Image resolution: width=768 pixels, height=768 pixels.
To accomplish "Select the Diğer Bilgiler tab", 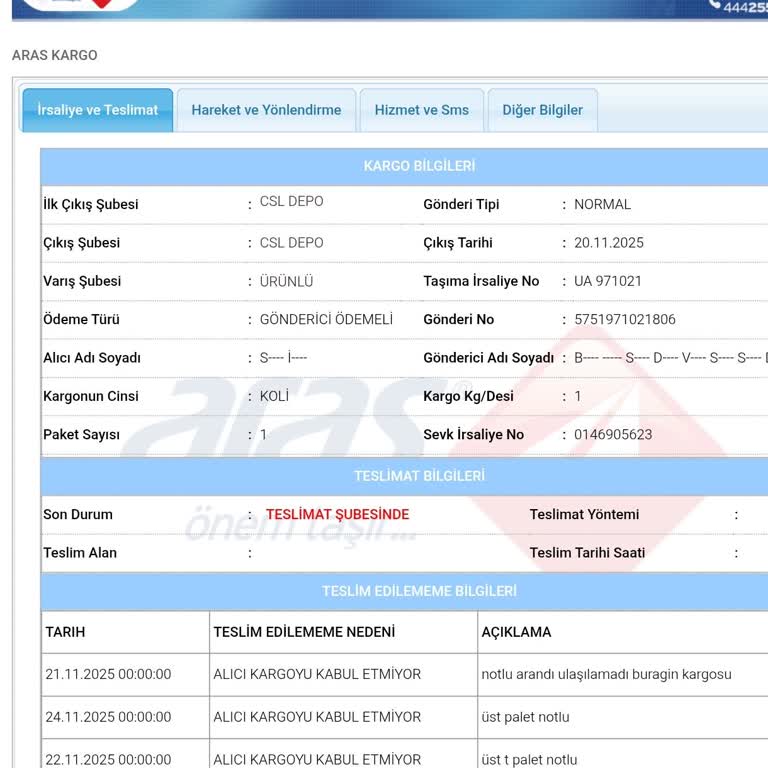I will pos(542,110).
